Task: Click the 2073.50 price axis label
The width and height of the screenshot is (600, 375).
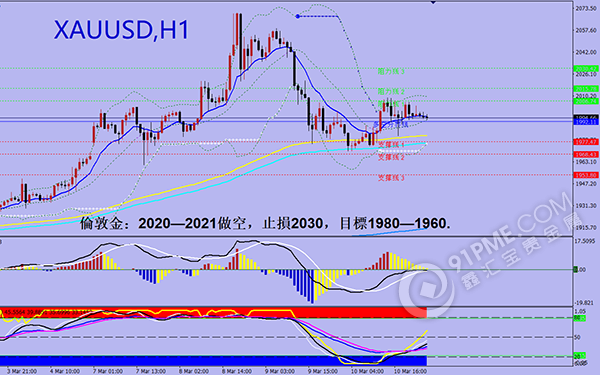Action: pyautogui.click(x=586, y=8)
